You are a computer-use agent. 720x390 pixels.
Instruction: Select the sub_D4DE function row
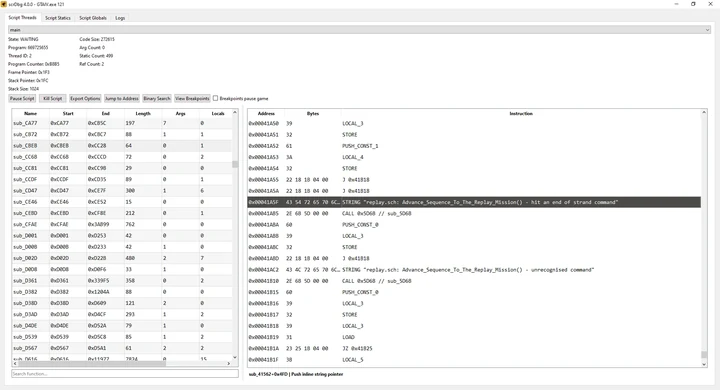122,326
